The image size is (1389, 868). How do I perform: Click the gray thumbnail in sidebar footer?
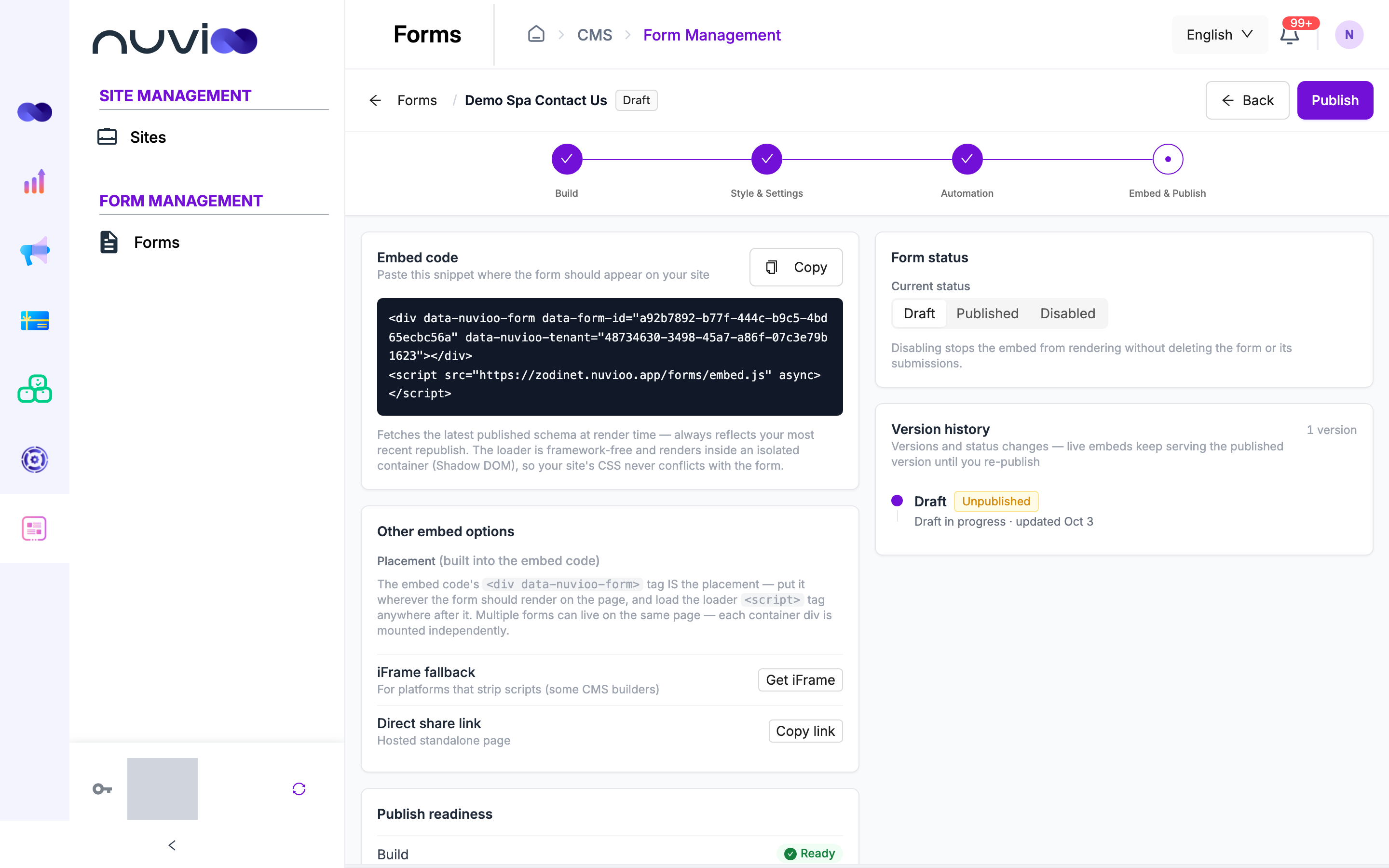[163, 789]
